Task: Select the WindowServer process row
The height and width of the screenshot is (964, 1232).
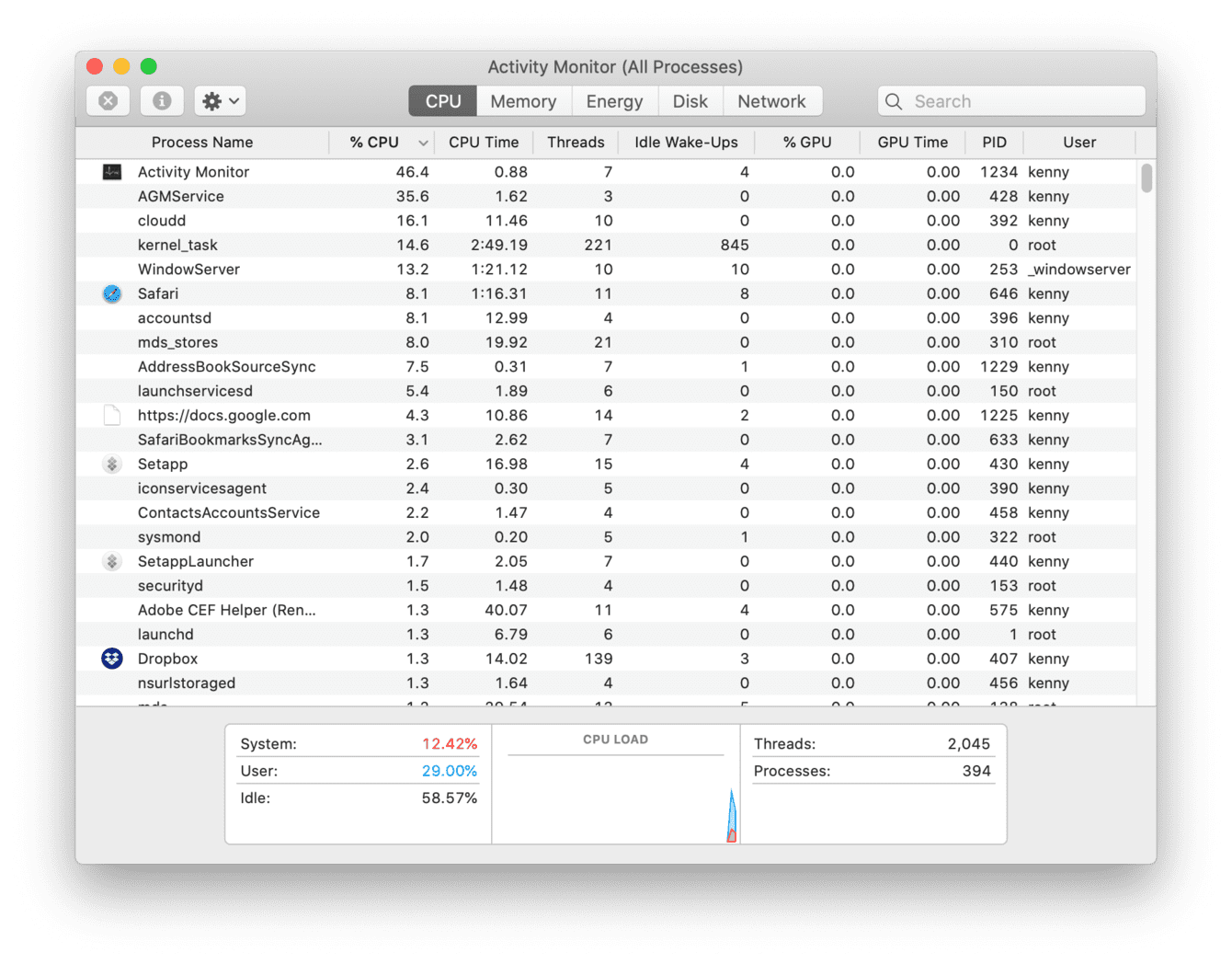Action: 607,270
